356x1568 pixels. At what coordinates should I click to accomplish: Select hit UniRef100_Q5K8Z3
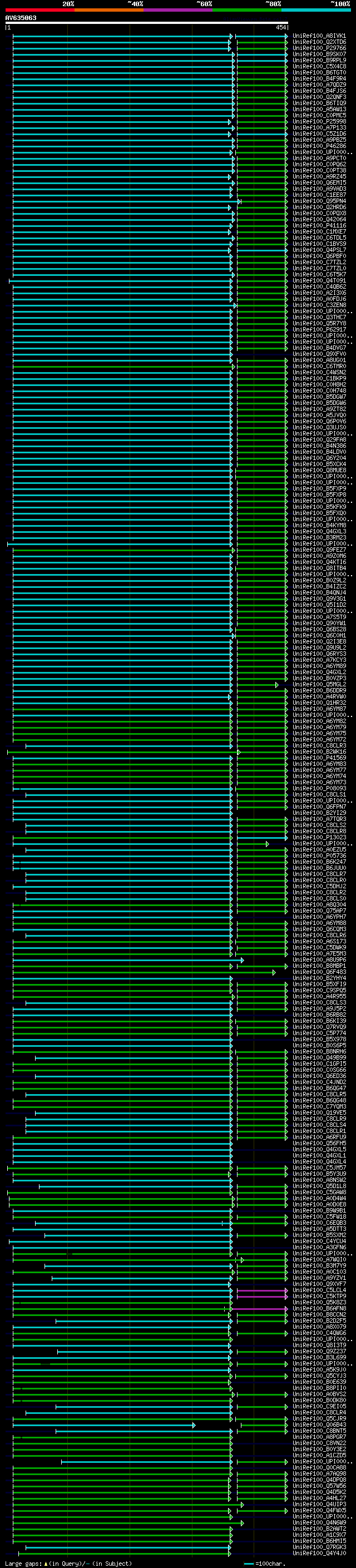319,1302
